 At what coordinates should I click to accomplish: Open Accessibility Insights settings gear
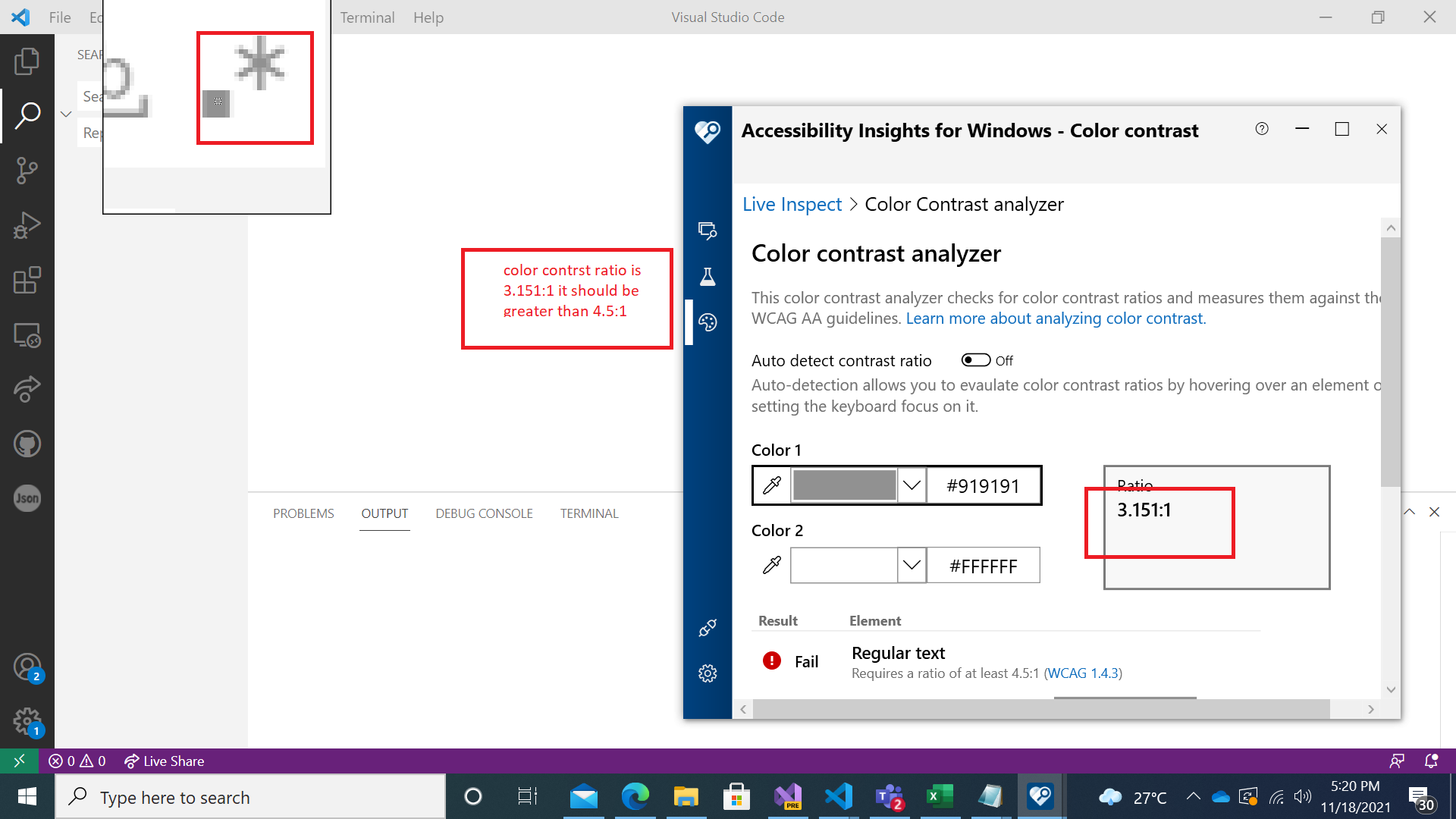708,673
